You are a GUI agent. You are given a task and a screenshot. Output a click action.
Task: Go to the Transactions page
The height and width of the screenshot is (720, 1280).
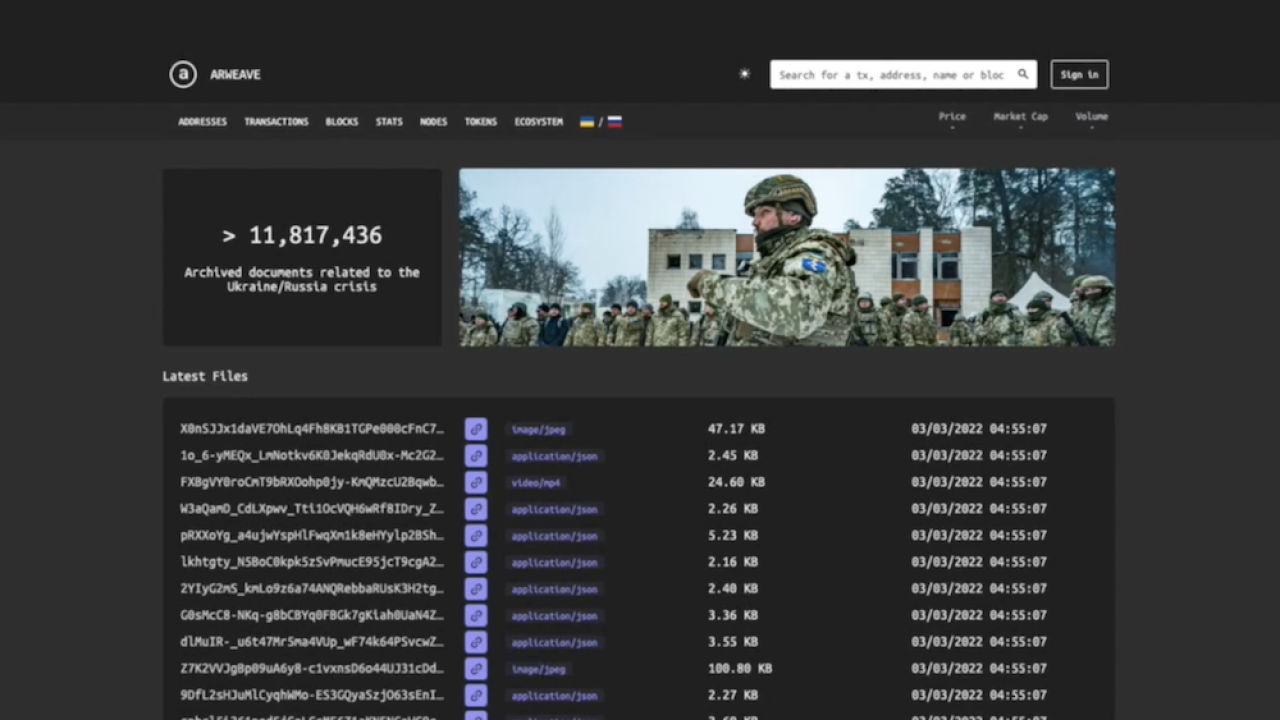[x=276, y=122]
